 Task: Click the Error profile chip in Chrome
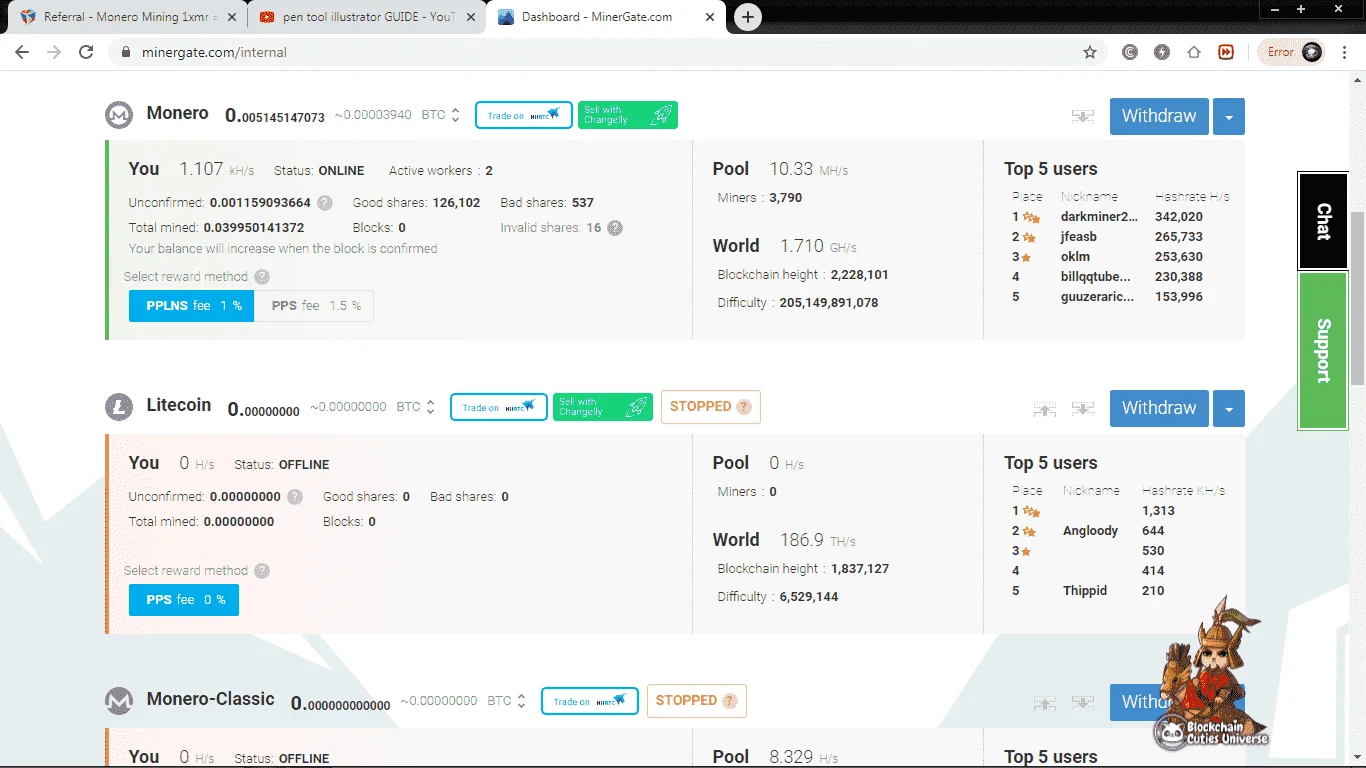(1293, 52)
